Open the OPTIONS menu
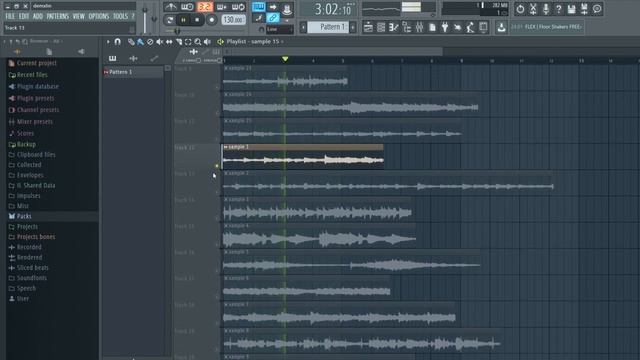 pyautogui.click(x=99, y=16)
